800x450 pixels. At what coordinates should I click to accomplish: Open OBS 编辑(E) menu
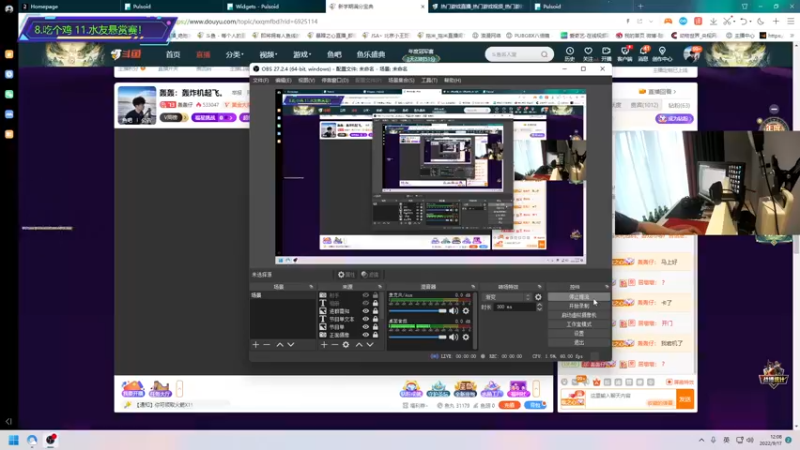tap(283, 80)
